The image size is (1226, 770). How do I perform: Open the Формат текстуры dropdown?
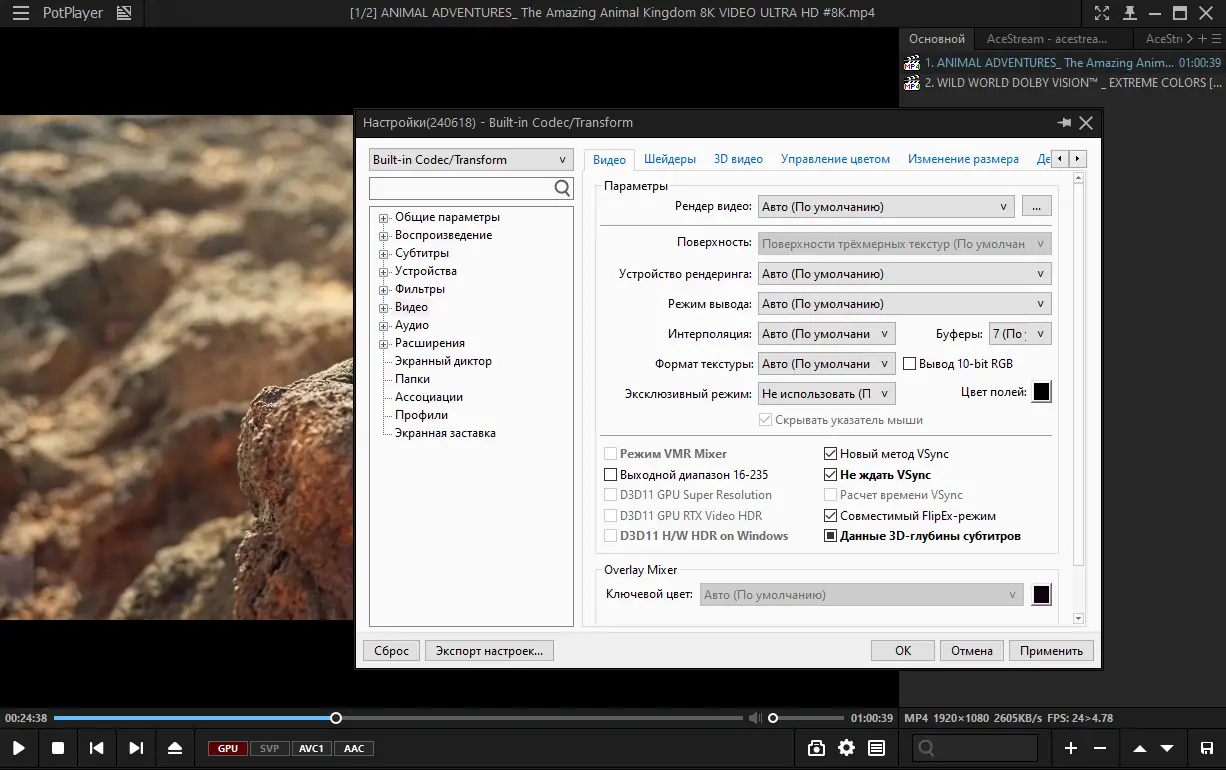826,364
